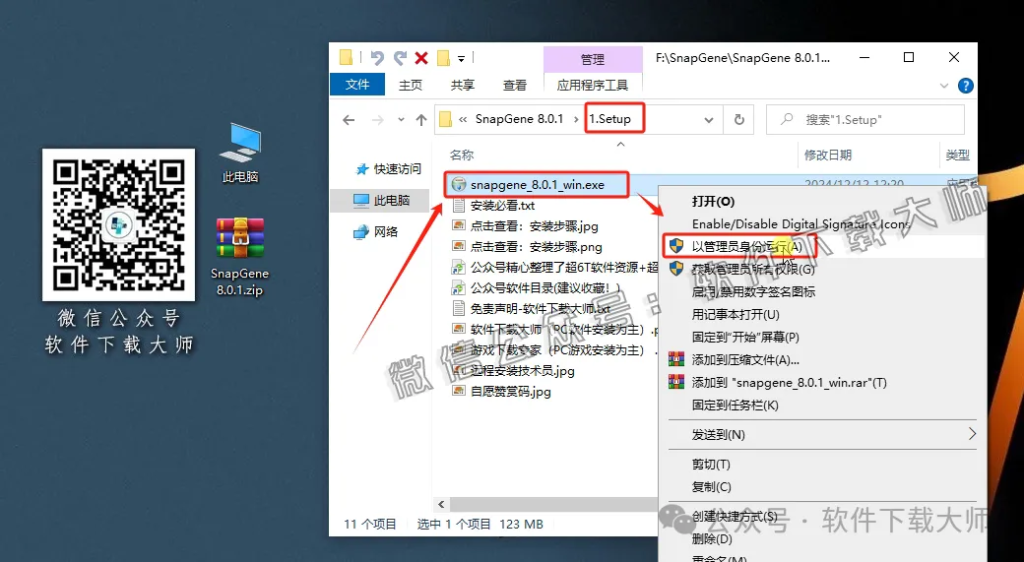Open the recent locations dropdown arrow

coord(401,120)
